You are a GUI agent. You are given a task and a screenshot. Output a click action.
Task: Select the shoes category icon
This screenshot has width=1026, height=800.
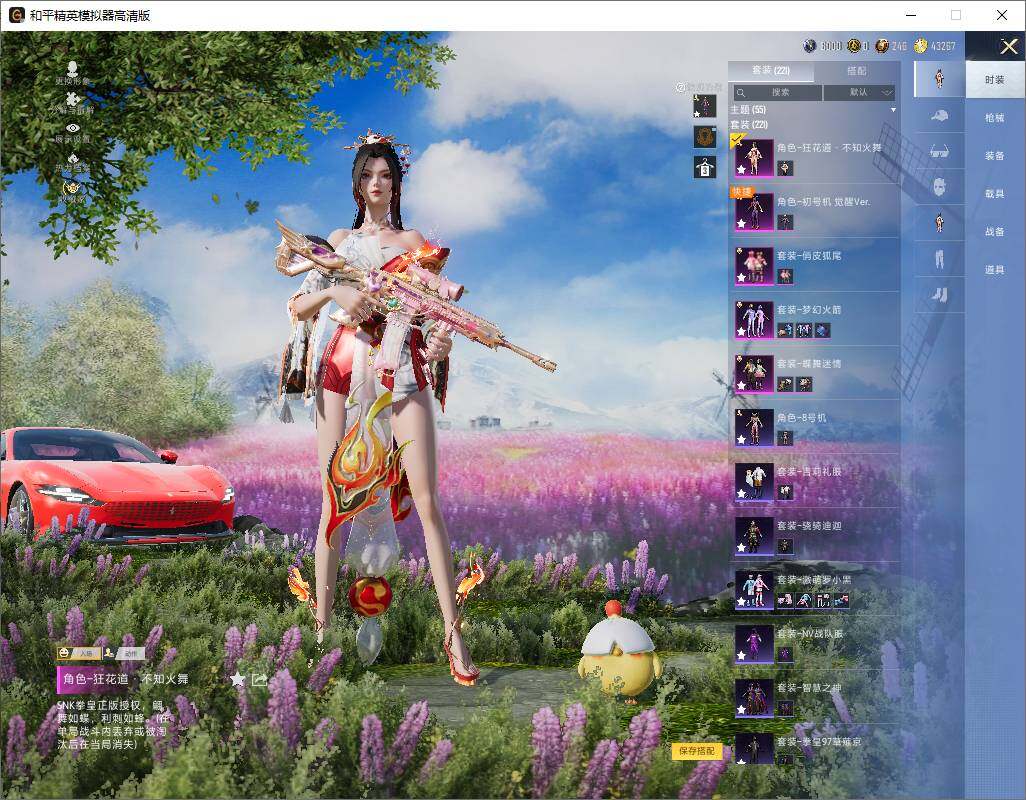click(939, 295)
